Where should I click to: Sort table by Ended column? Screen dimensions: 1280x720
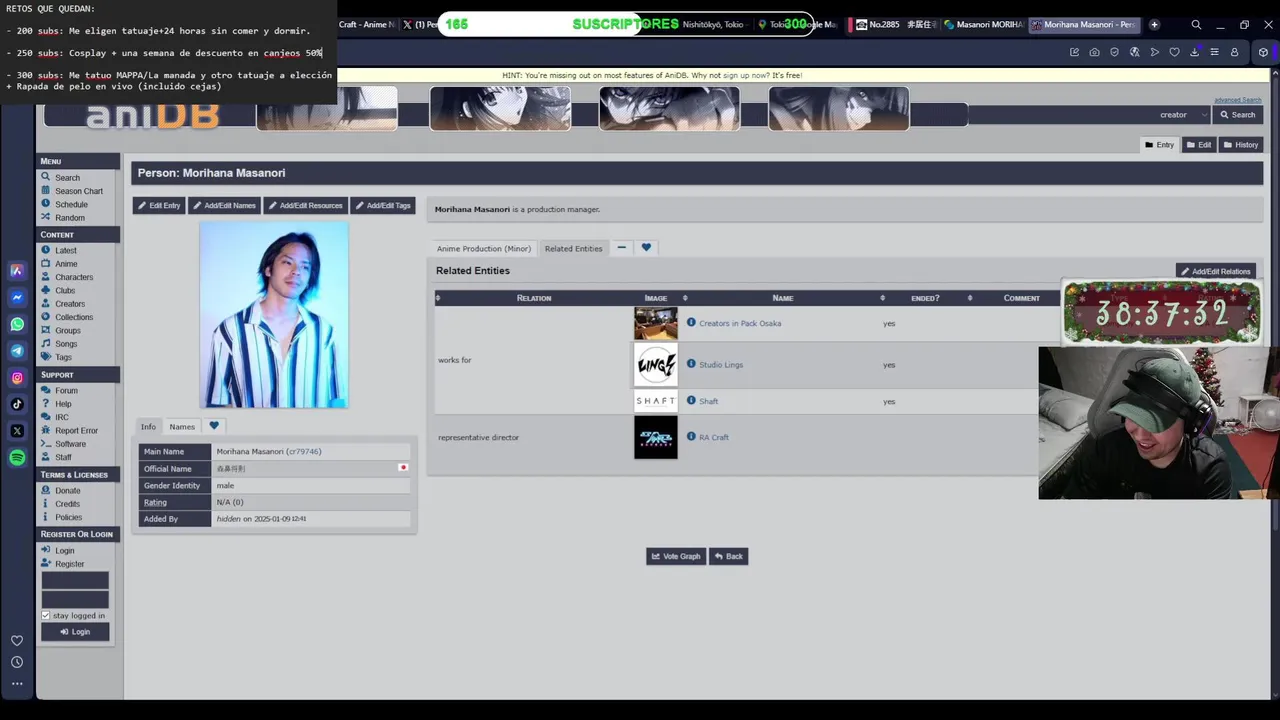pyautogui.click(x=925, y=298)
